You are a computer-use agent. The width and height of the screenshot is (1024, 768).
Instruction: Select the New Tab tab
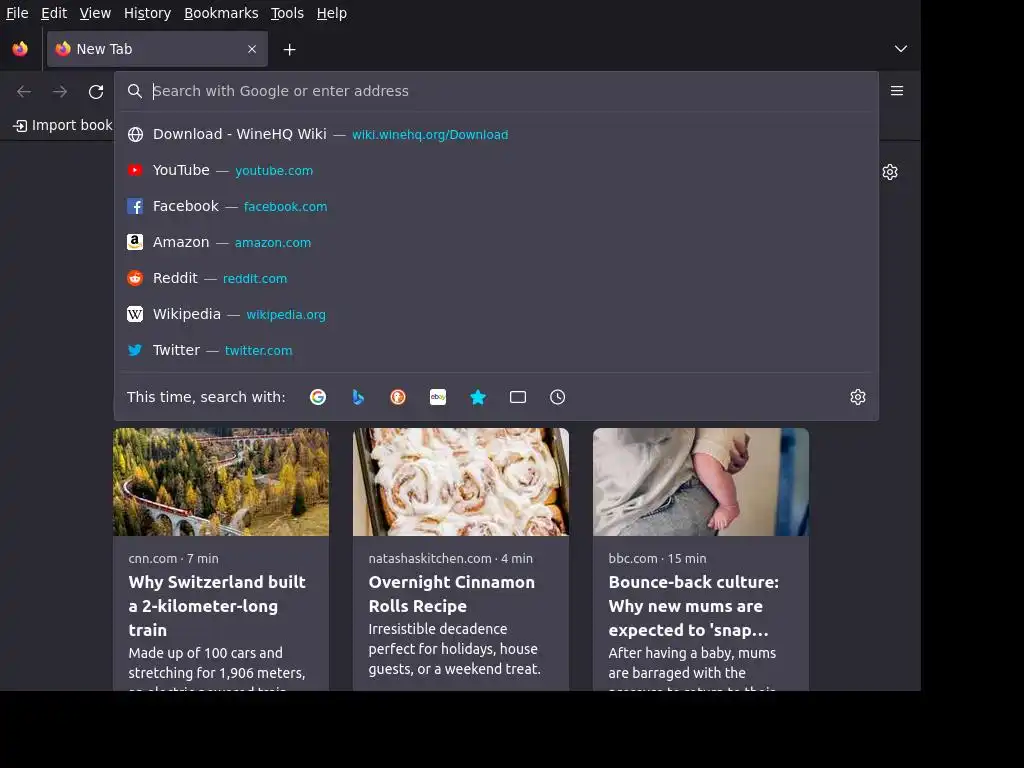click(x=157, y=49)
